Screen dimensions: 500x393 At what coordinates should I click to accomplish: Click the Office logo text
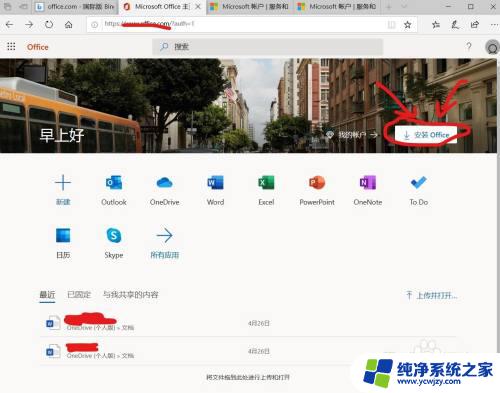click(38, 47)
